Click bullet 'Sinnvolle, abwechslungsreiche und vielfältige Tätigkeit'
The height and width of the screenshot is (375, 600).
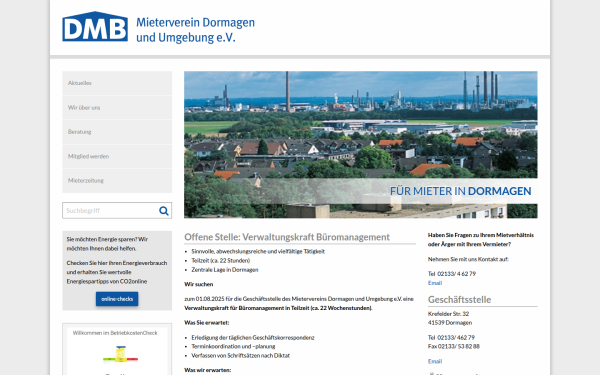[x=258, y=251]
